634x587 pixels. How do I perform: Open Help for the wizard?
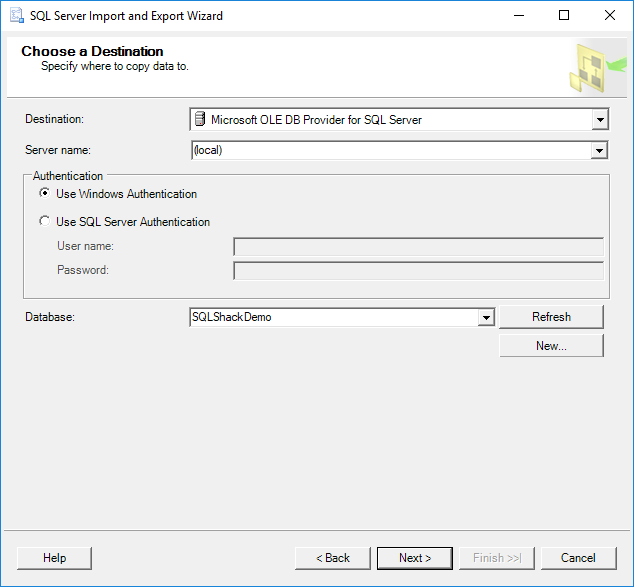(x=55, y=558)
